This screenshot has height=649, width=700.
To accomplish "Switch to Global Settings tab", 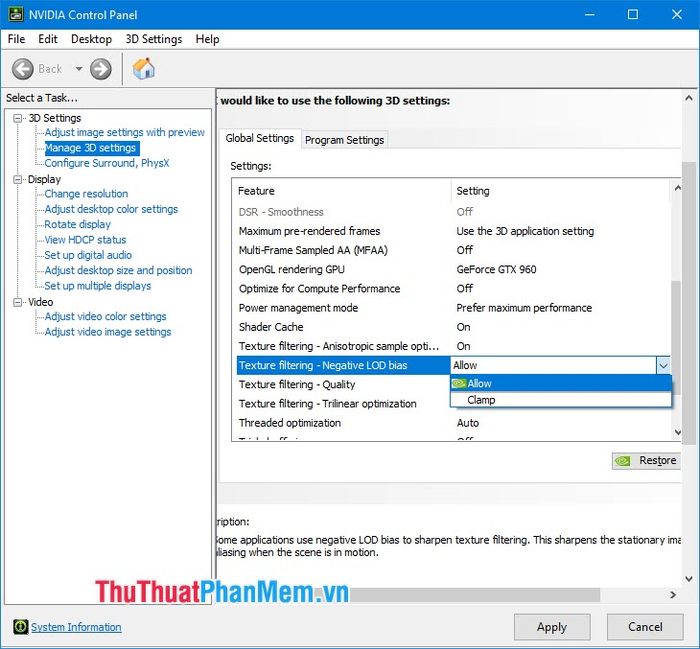I will point(259,138).
